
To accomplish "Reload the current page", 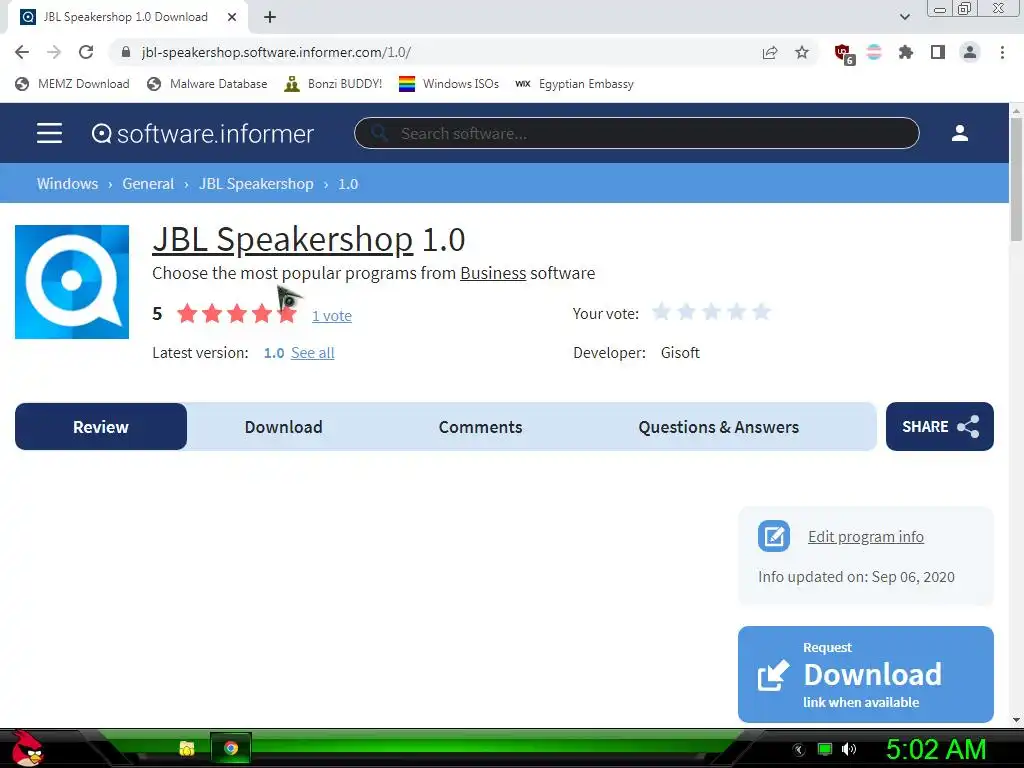I will 86,52.
